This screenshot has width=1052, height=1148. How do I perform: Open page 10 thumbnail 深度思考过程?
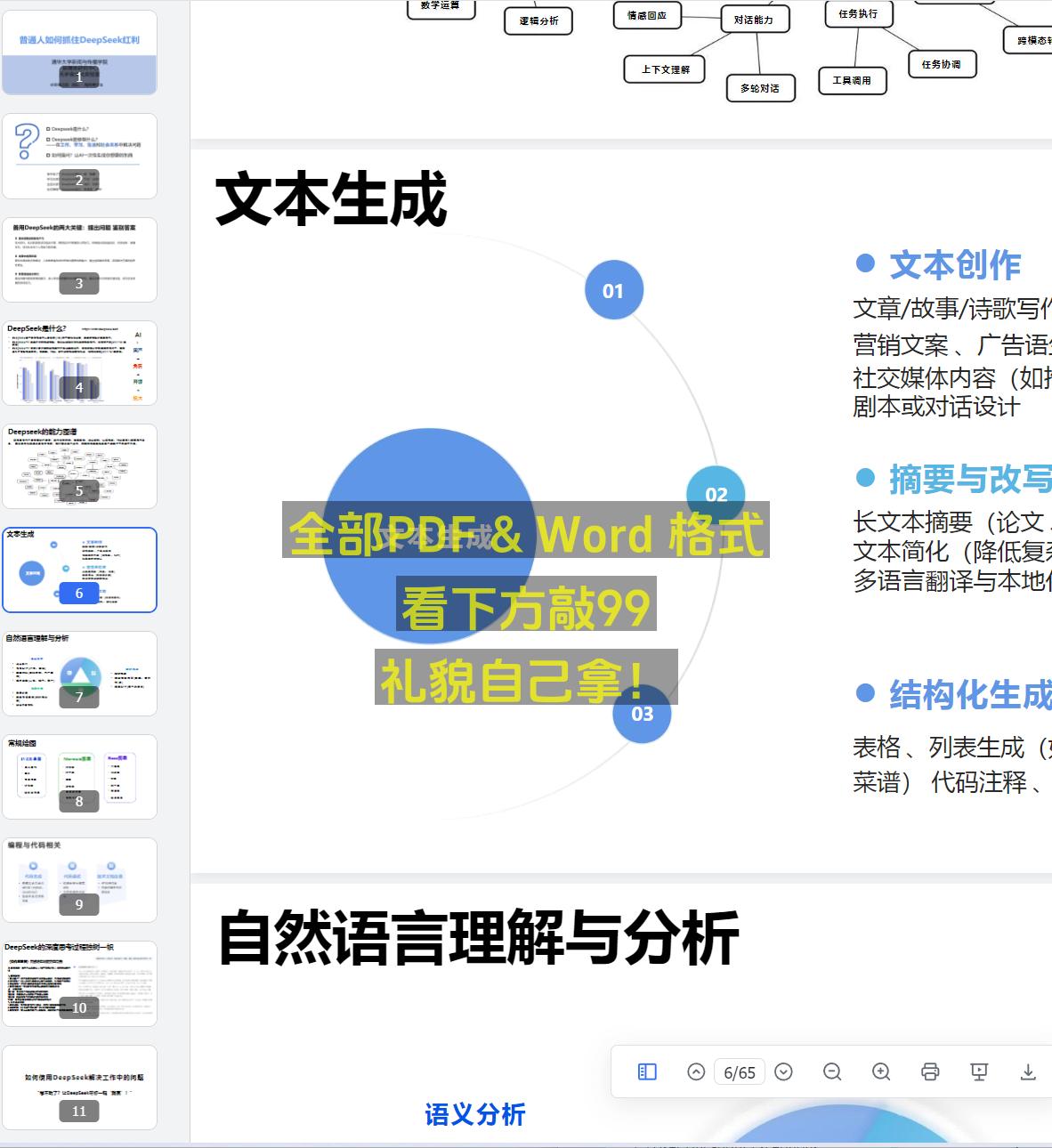pos(79,983)
